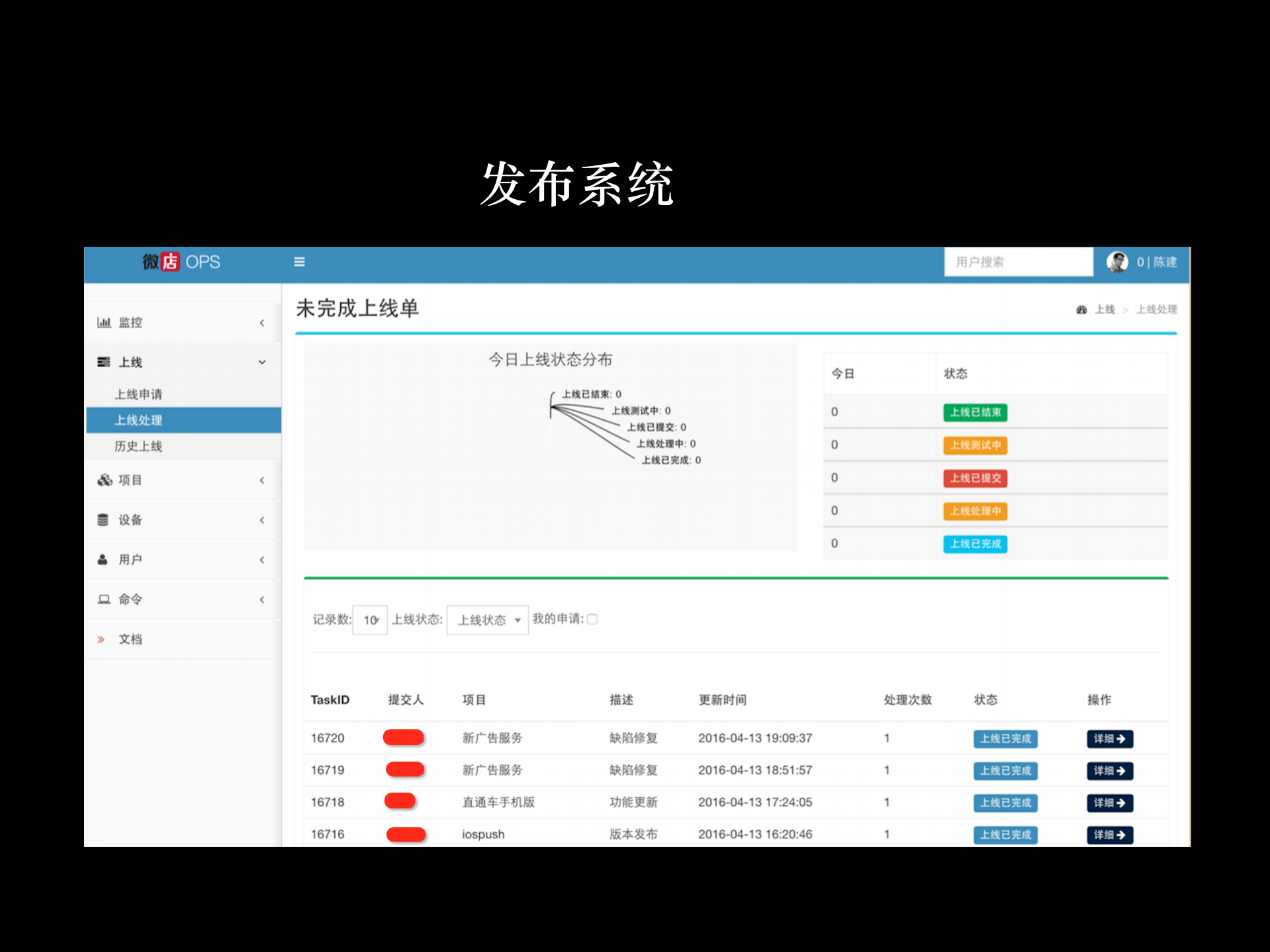Viewport: 1270px width, 952px height.
Task: Click the hamburger menu icon in top bar
Action: click(x=299, y=262)
